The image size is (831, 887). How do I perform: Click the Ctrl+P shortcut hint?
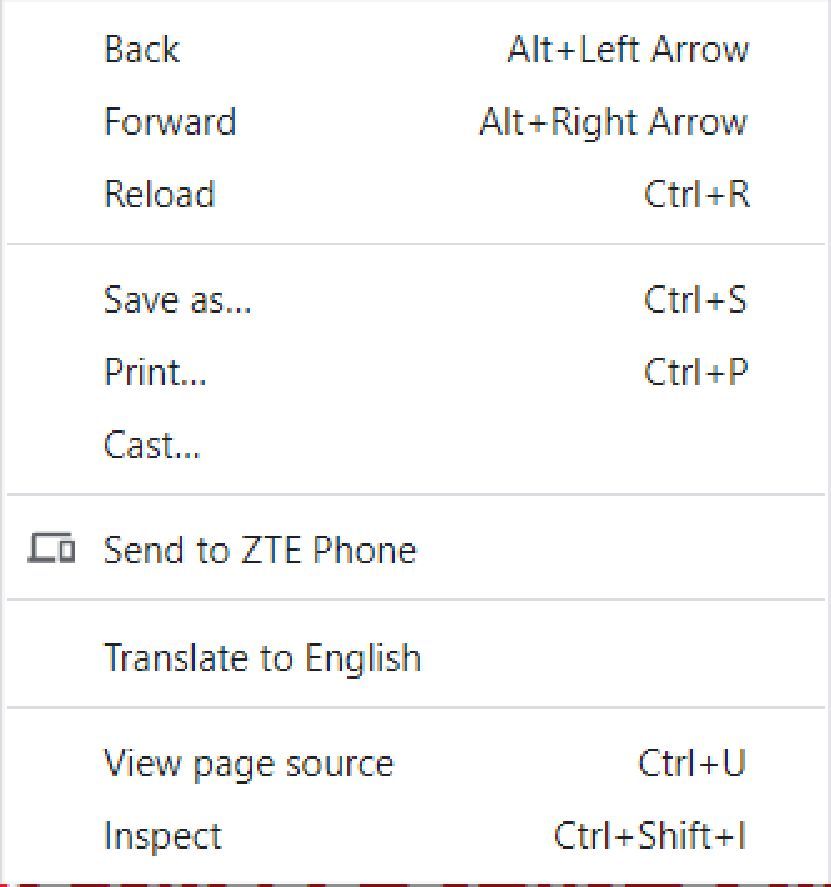click(x=696, y=372)
